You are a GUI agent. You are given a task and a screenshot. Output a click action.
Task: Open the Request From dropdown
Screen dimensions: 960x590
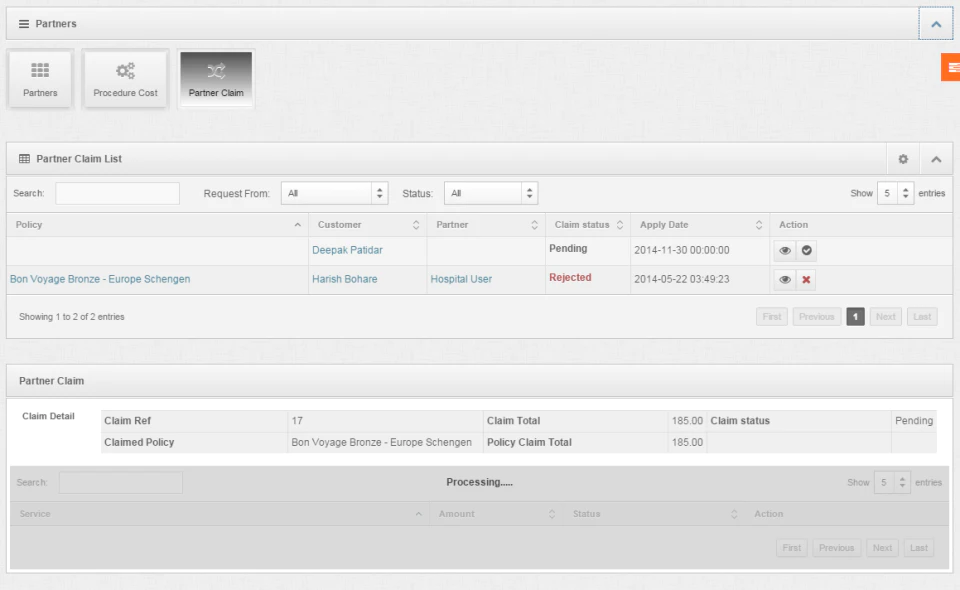pos(334,193)
